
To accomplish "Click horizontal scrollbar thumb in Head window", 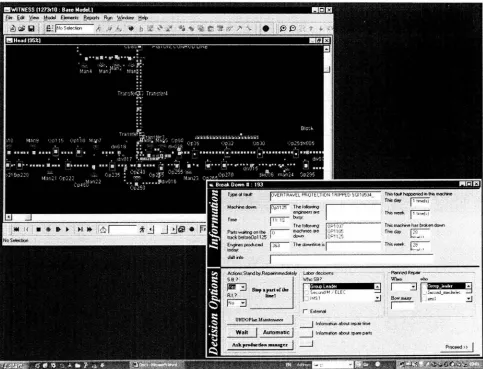I will tap(28, 217).
